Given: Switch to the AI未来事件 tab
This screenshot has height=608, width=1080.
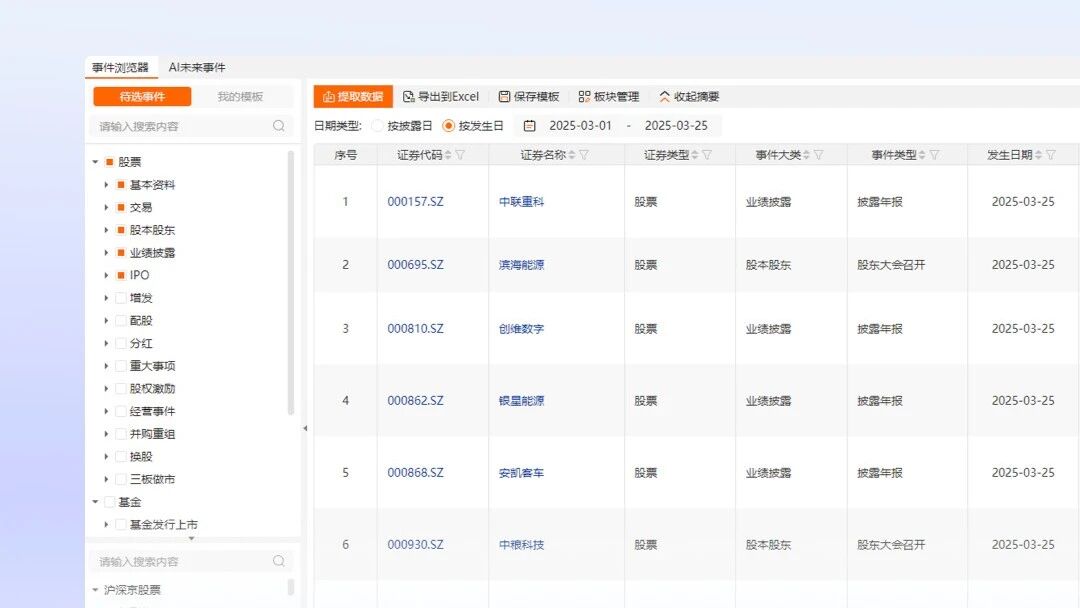Looking at the screenshot, I should coord(197,67).
